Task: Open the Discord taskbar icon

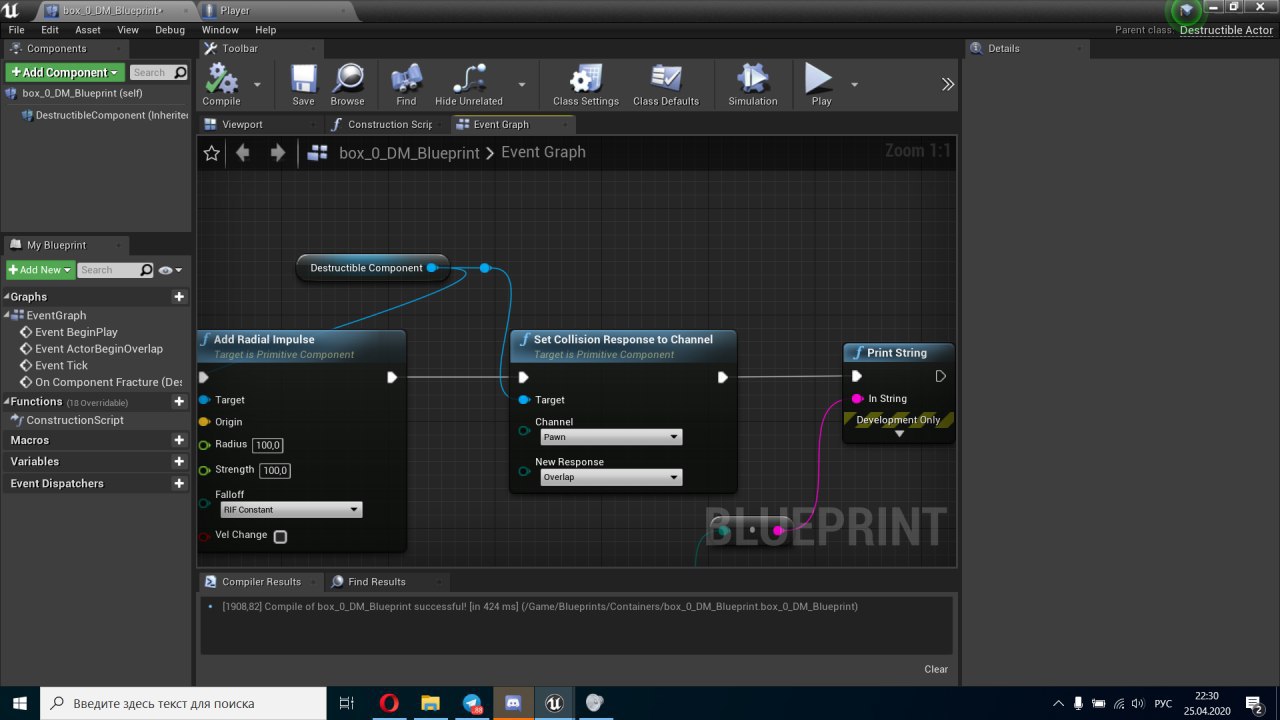Action: pos(512,703)
